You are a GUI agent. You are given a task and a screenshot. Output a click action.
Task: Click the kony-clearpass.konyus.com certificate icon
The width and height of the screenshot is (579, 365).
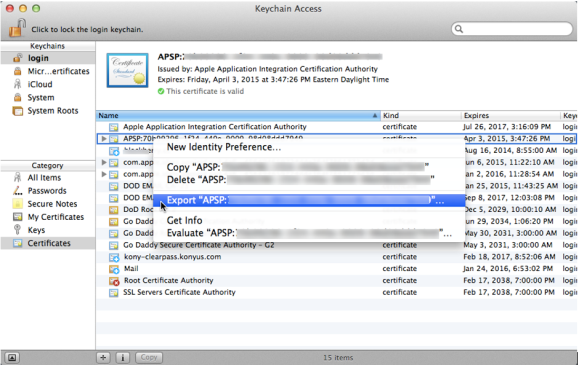114,257
